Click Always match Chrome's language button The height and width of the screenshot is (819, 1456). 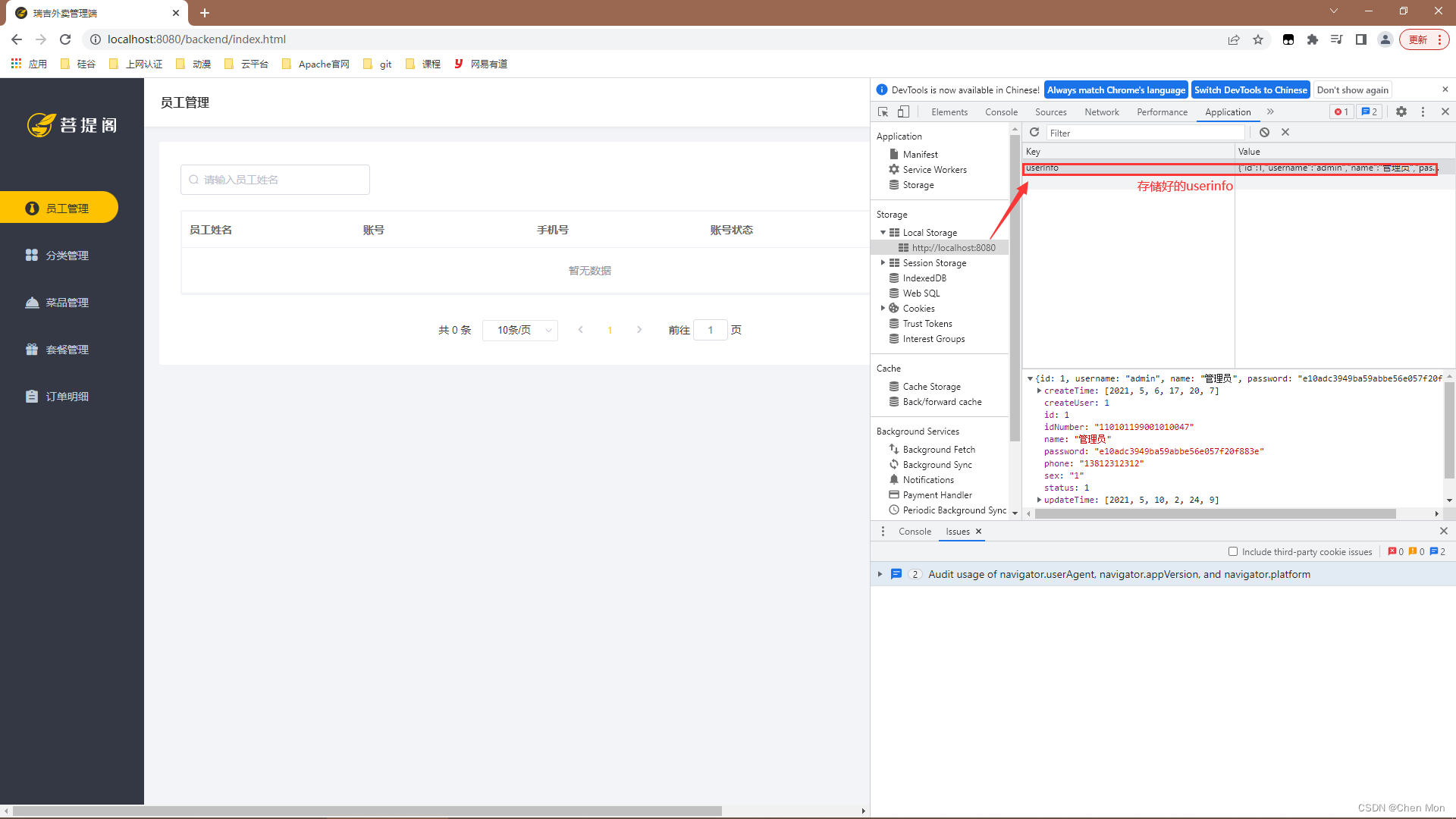(x=1115, y=90)
